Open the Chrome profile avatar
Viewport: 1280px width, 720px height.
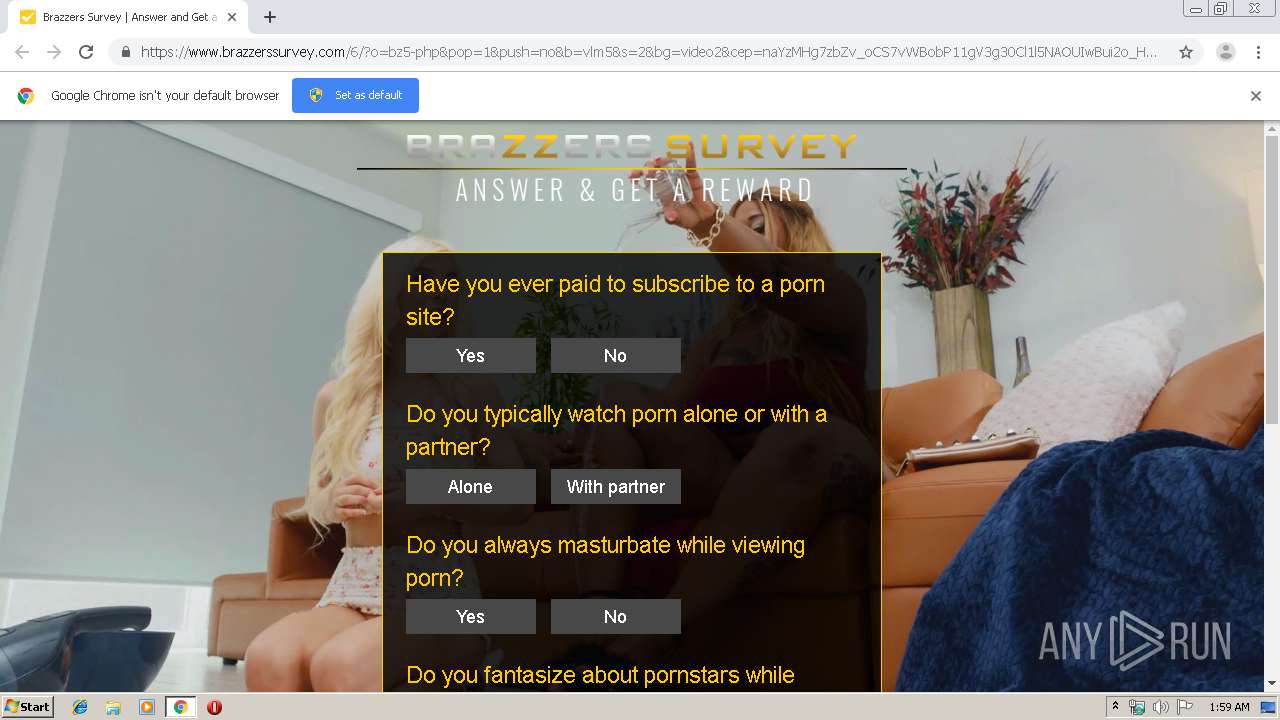1226,52
